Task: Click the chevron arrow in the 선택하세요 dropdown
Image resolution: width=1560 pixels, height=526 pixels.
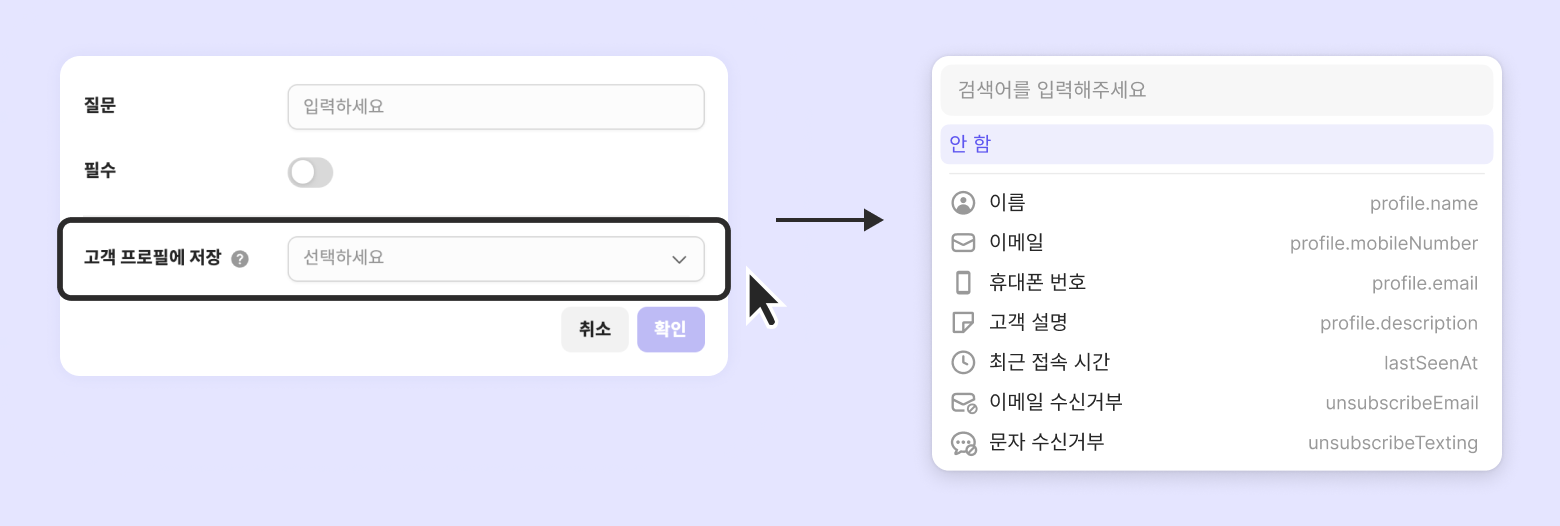Action: coord(679,260)
